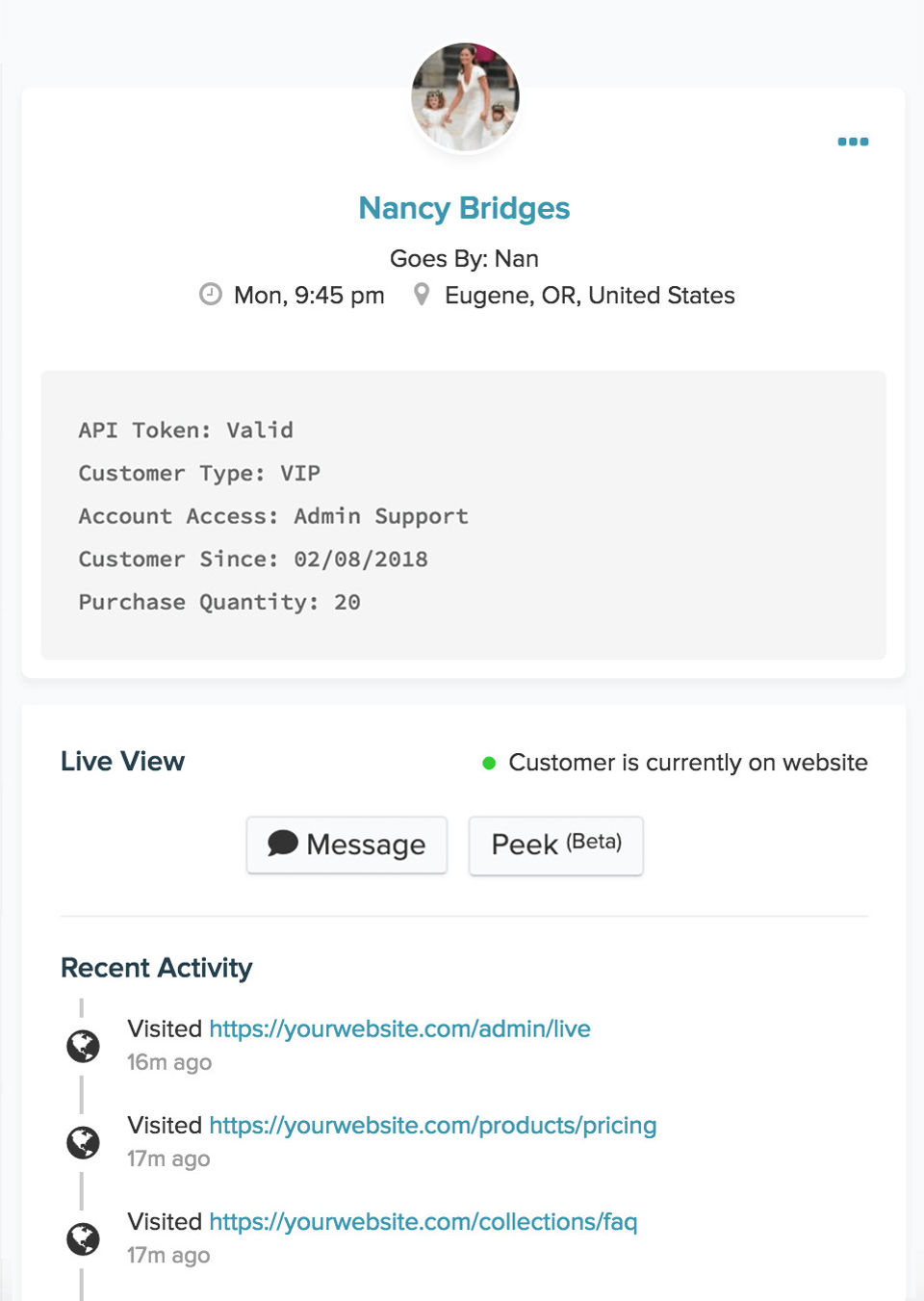Click the clock icon beside local time
The height and width of the screenshot is (1301, 924).
211,295
